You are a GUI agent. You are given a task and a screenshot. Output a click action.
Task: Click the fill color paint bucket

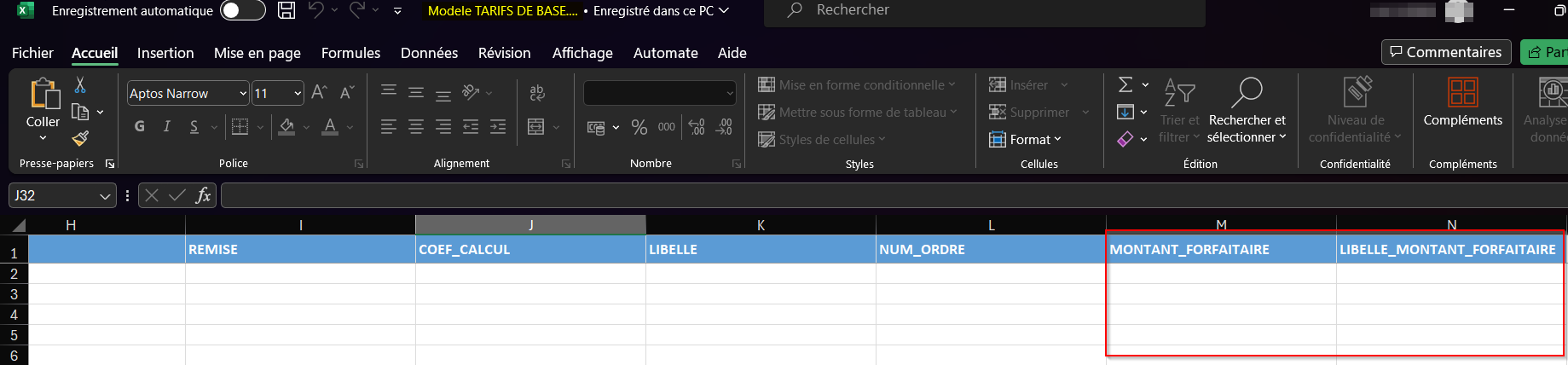tap(287, 127)
